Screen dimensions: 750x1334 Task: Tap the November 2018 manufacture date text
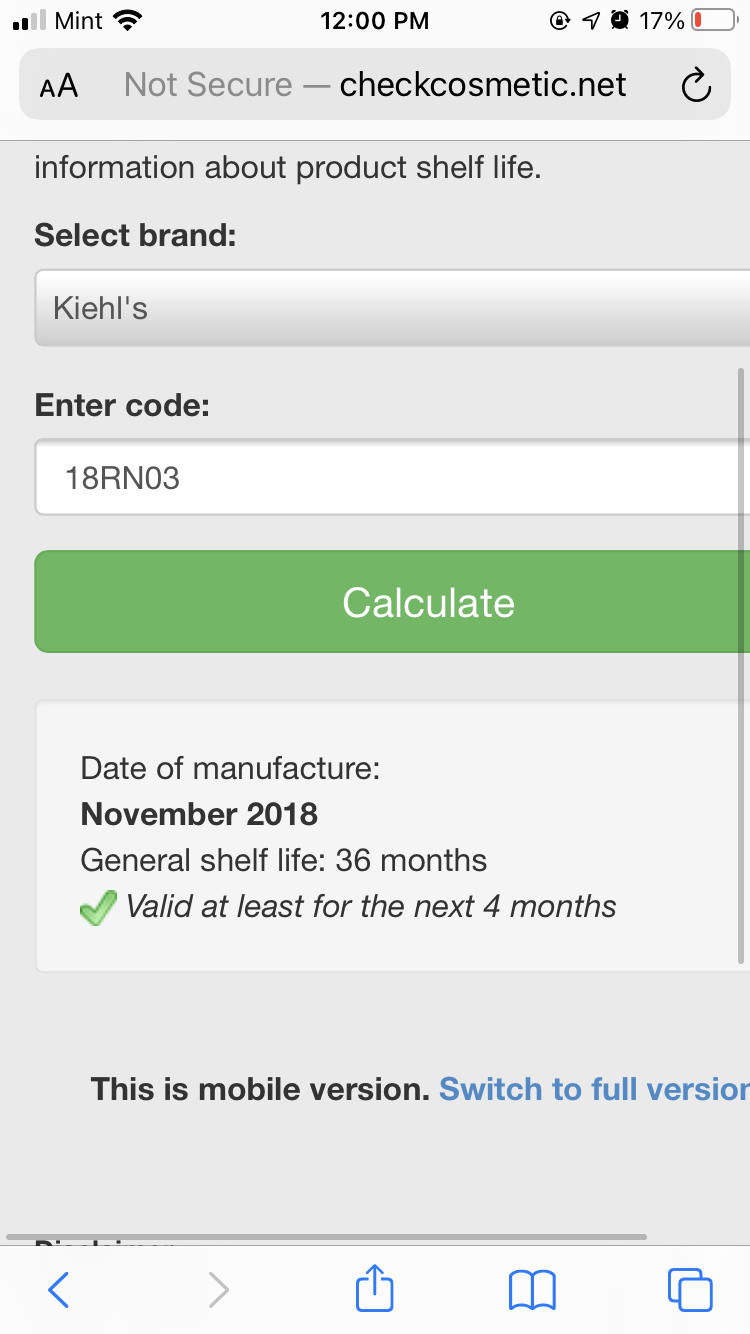click(x=199, y=814)
